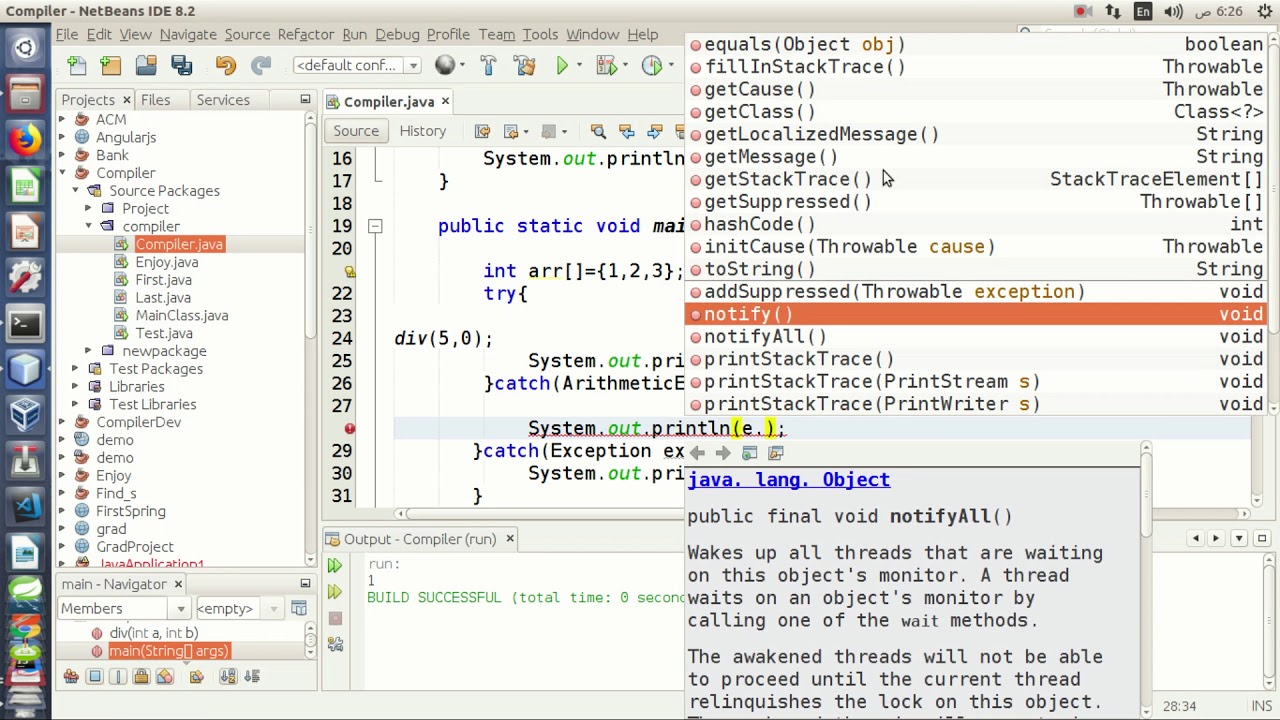This screenshot has width=1280, height=720.
Task: Click the History view button
Action: click(x=423, y=131)
